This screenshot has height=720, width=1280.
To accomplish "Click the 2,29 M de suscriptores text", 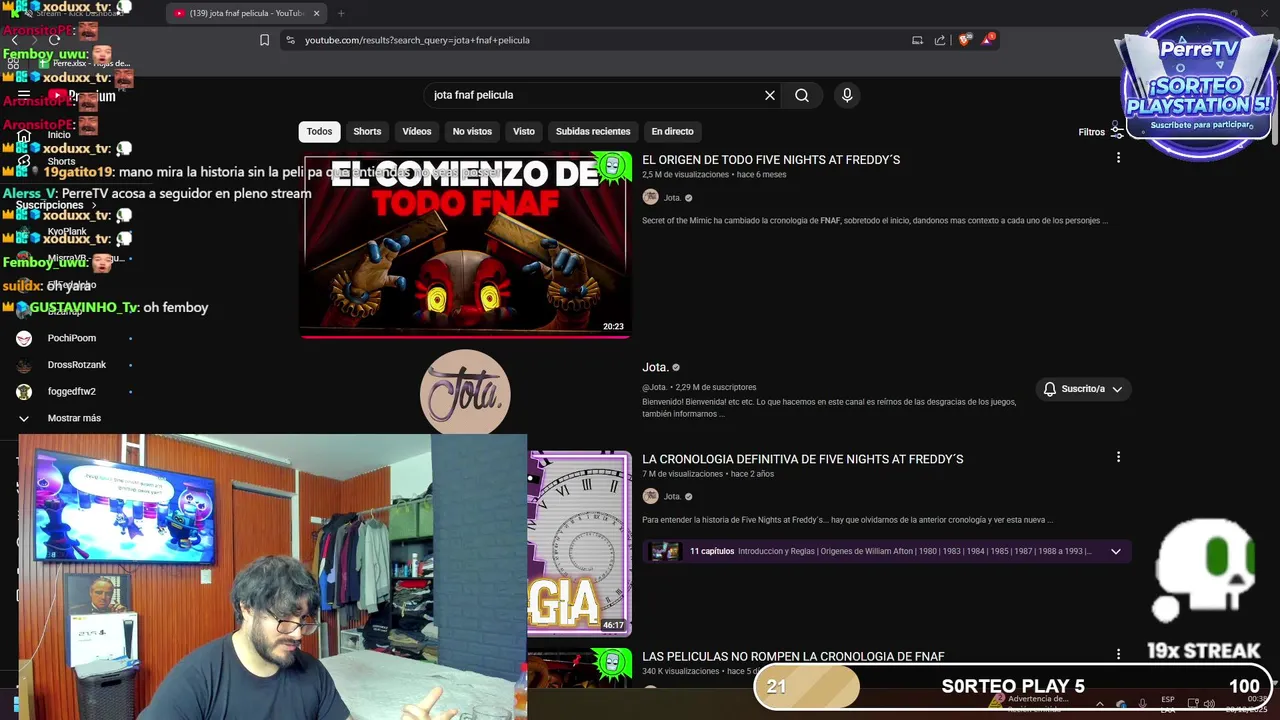I will pos(715,387).
